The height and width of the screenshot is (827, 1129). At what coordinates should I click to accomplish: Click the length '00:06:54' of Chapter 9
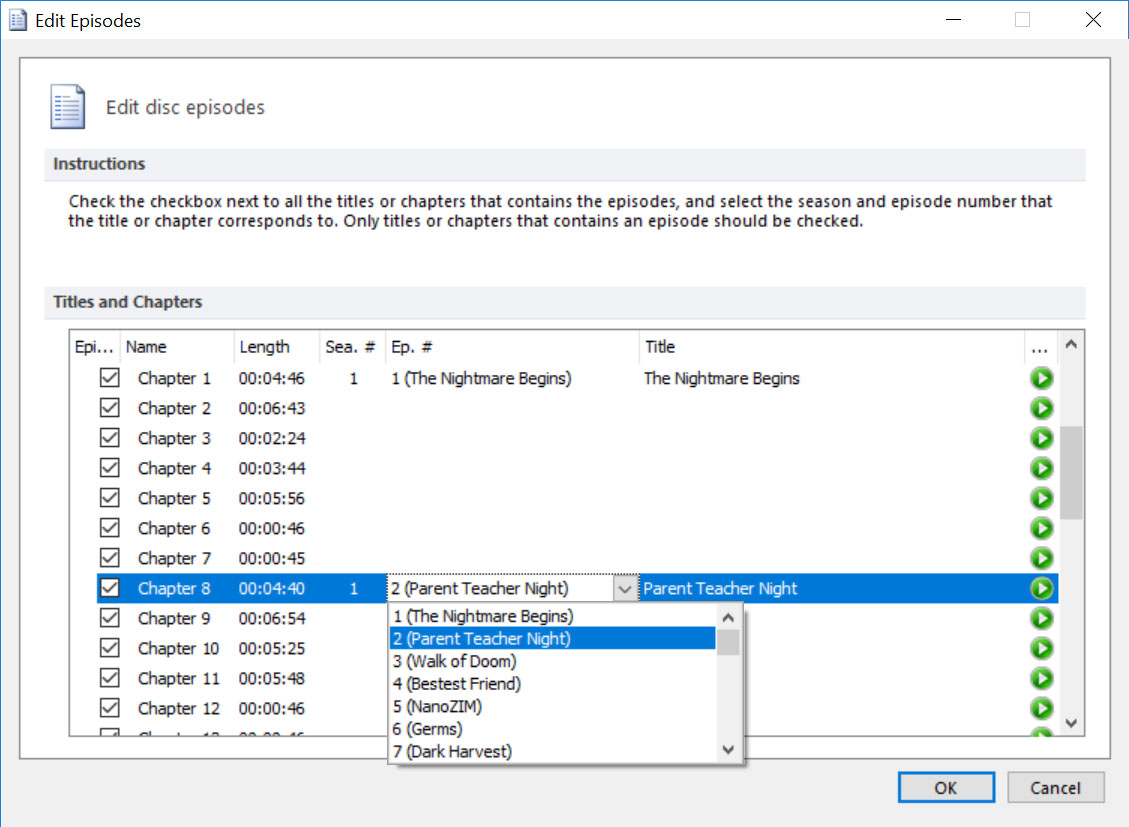tap(272, 618)
